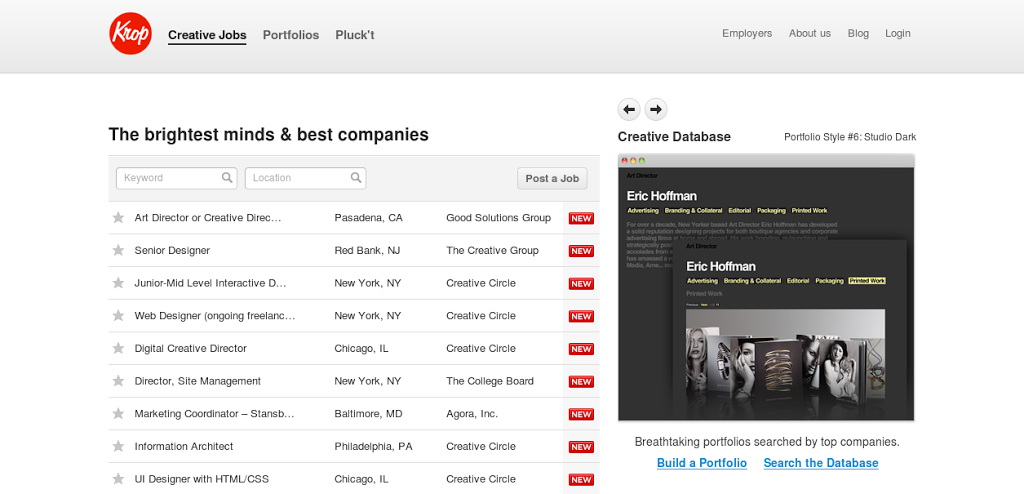
Task: Click Good Solutions Group company name
Action: click(498, 218)
